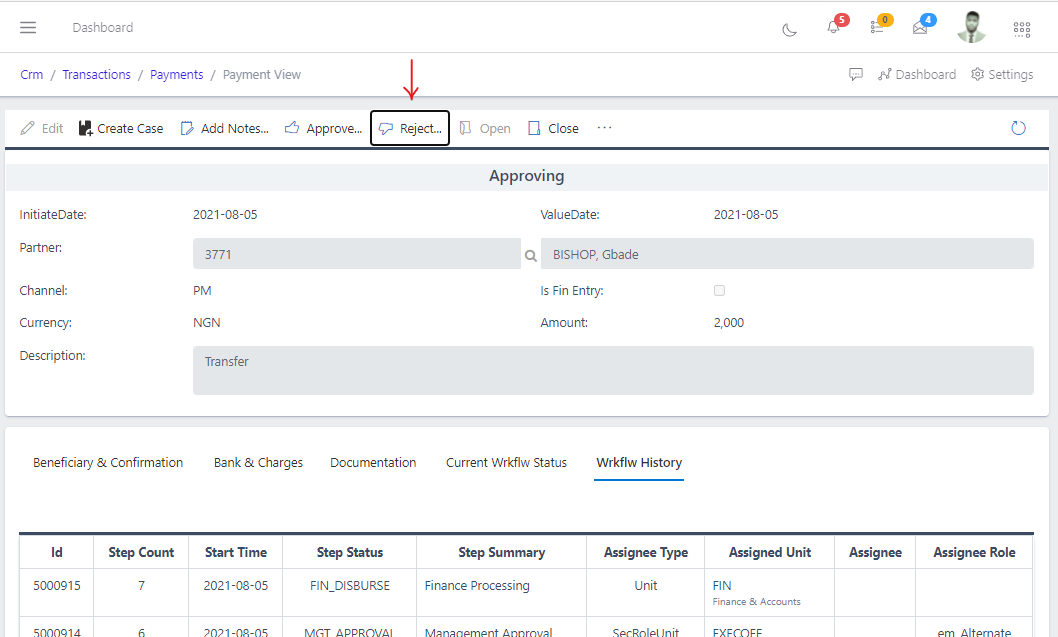Open the chat comment icon near Dashboard
Image resolution: width=1058 pixels, height=637 pixels.
(856, 74)
